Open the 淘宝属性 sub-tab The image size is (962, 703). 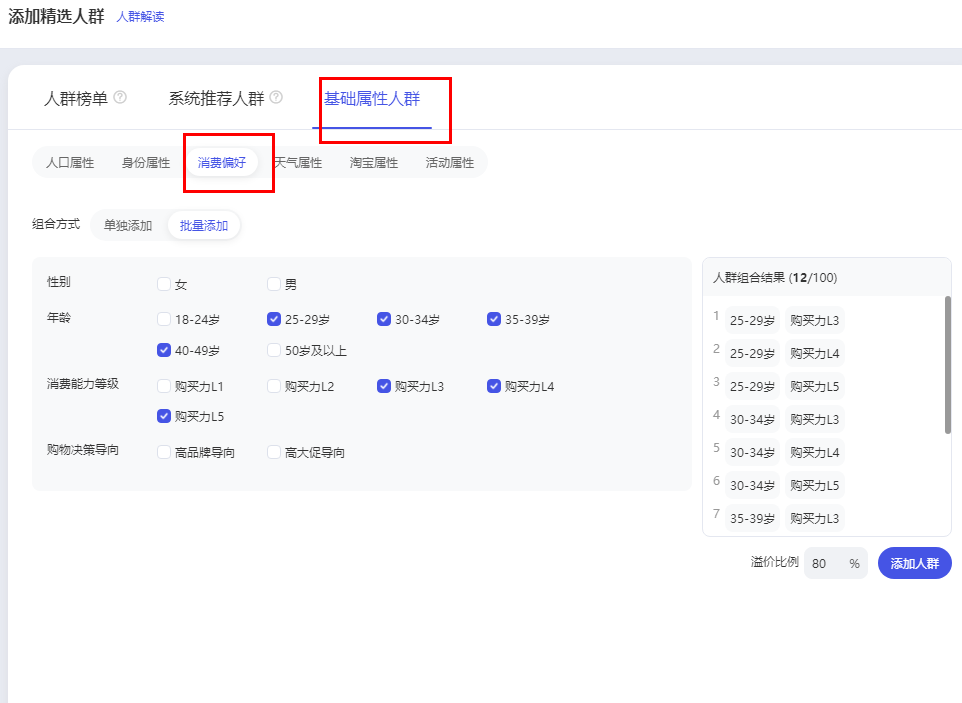374,163
